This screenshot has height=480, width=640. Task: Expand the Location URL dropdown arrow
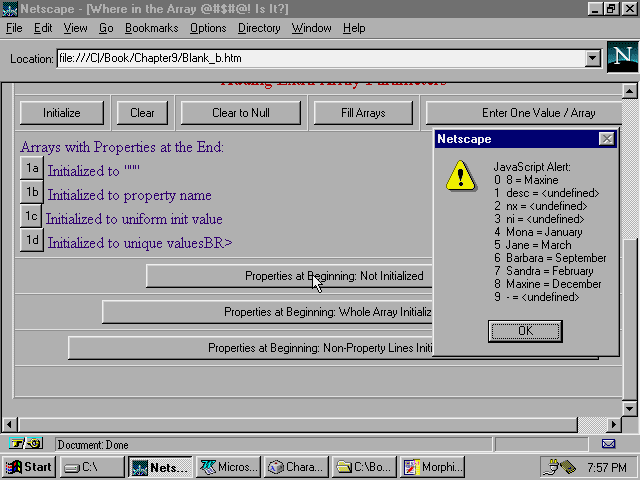coord(590,58)
